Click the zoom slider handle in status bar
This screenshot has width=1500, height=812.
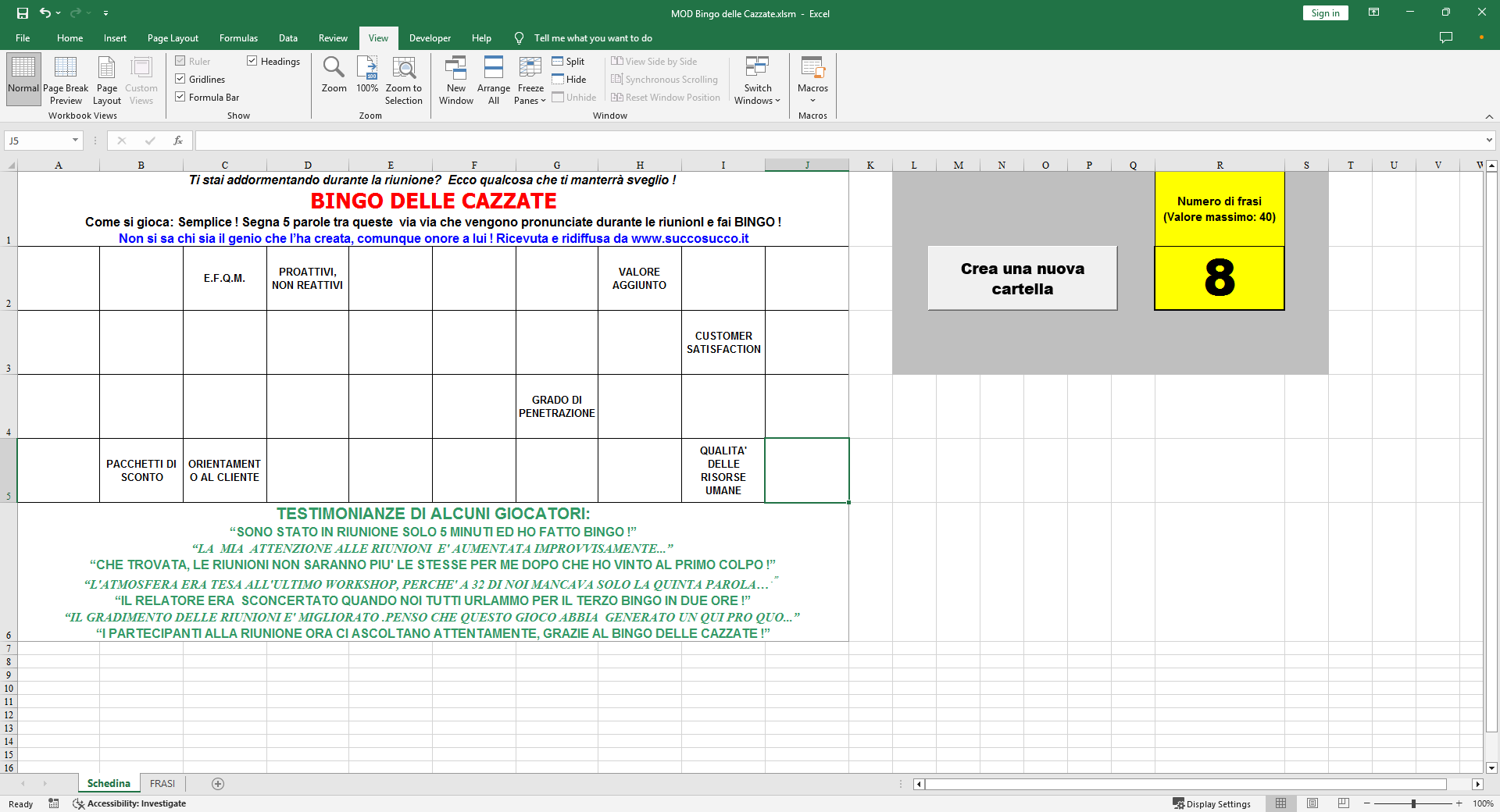point(1413,803)
